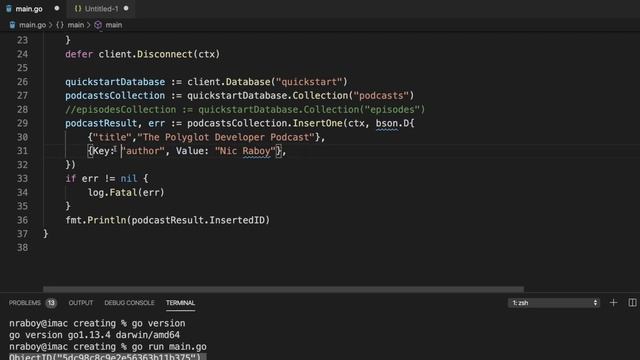Open the main function breadcrumb segment
This screenshot has height=360, width=640.
tap(113, 25)
